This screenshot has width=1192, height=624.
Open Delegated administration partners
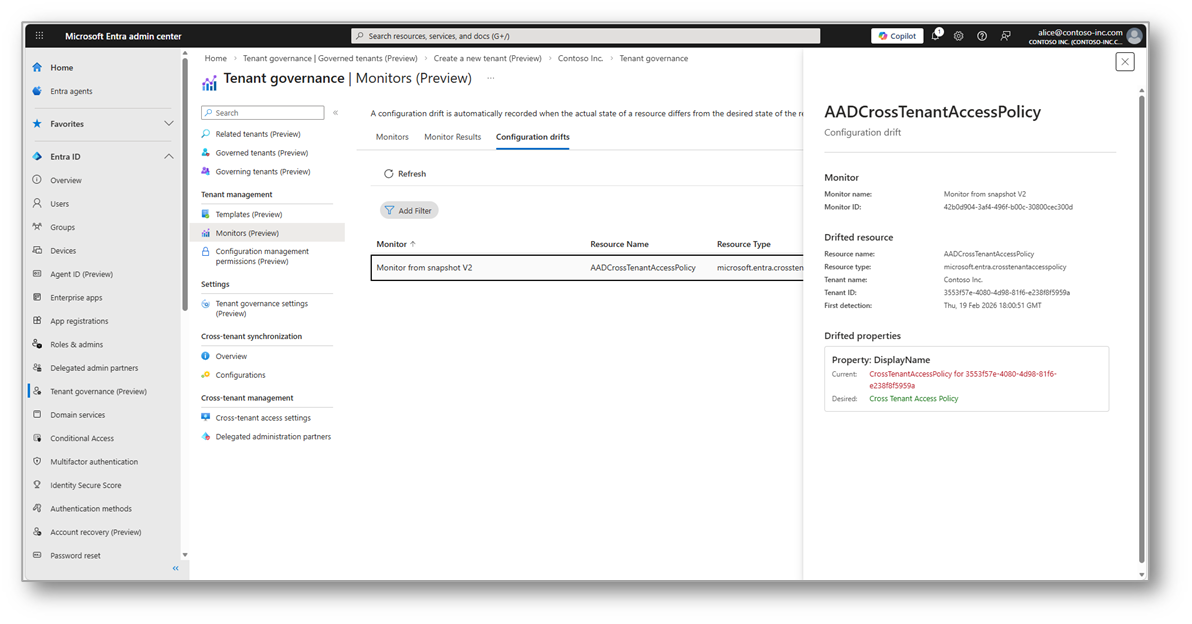click(273, 437)
